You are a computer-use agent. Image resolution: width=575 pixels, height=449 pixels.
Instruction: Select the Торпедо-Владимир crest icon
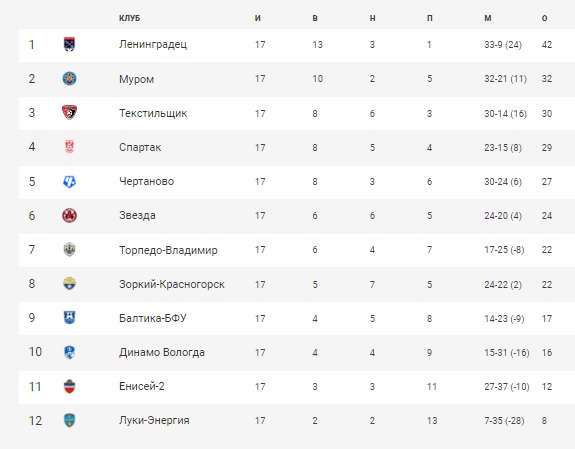(69, 249)
